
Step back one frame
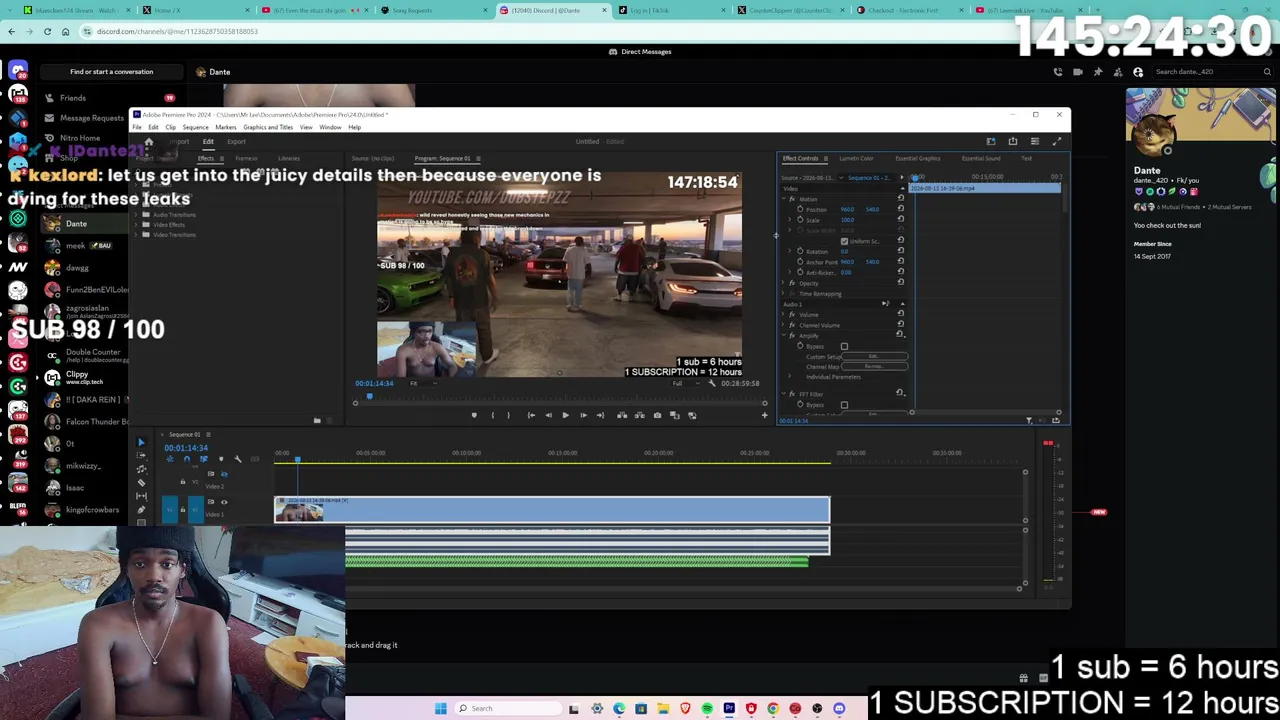548,415
